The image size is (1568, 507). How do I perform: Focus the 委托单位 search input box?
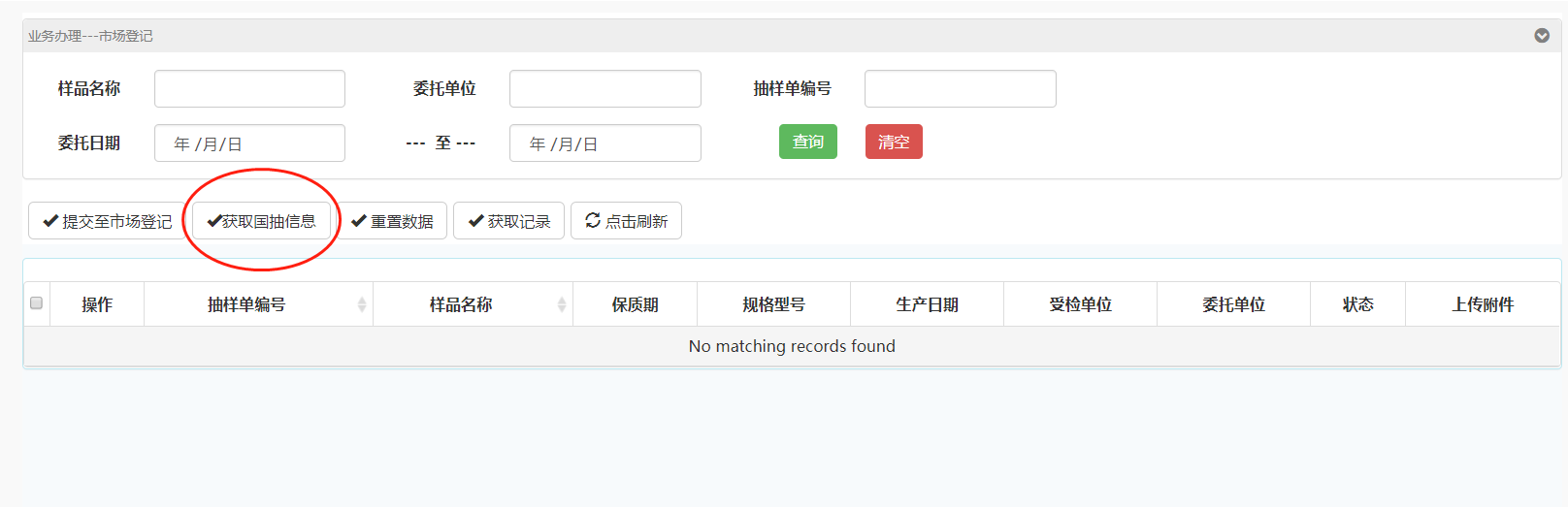click(x=604, y=89)
